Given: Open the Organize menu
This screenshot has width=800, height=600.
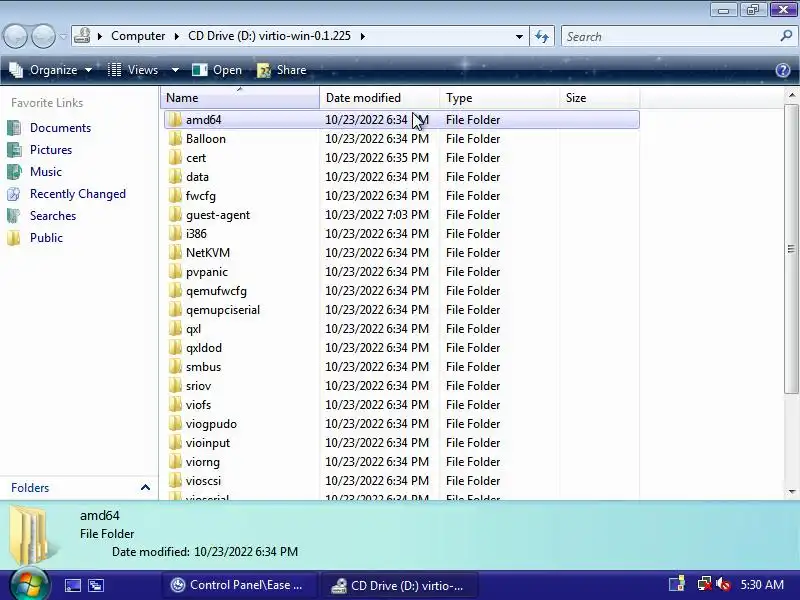Looking at the screenshot, I should (51, 70).
